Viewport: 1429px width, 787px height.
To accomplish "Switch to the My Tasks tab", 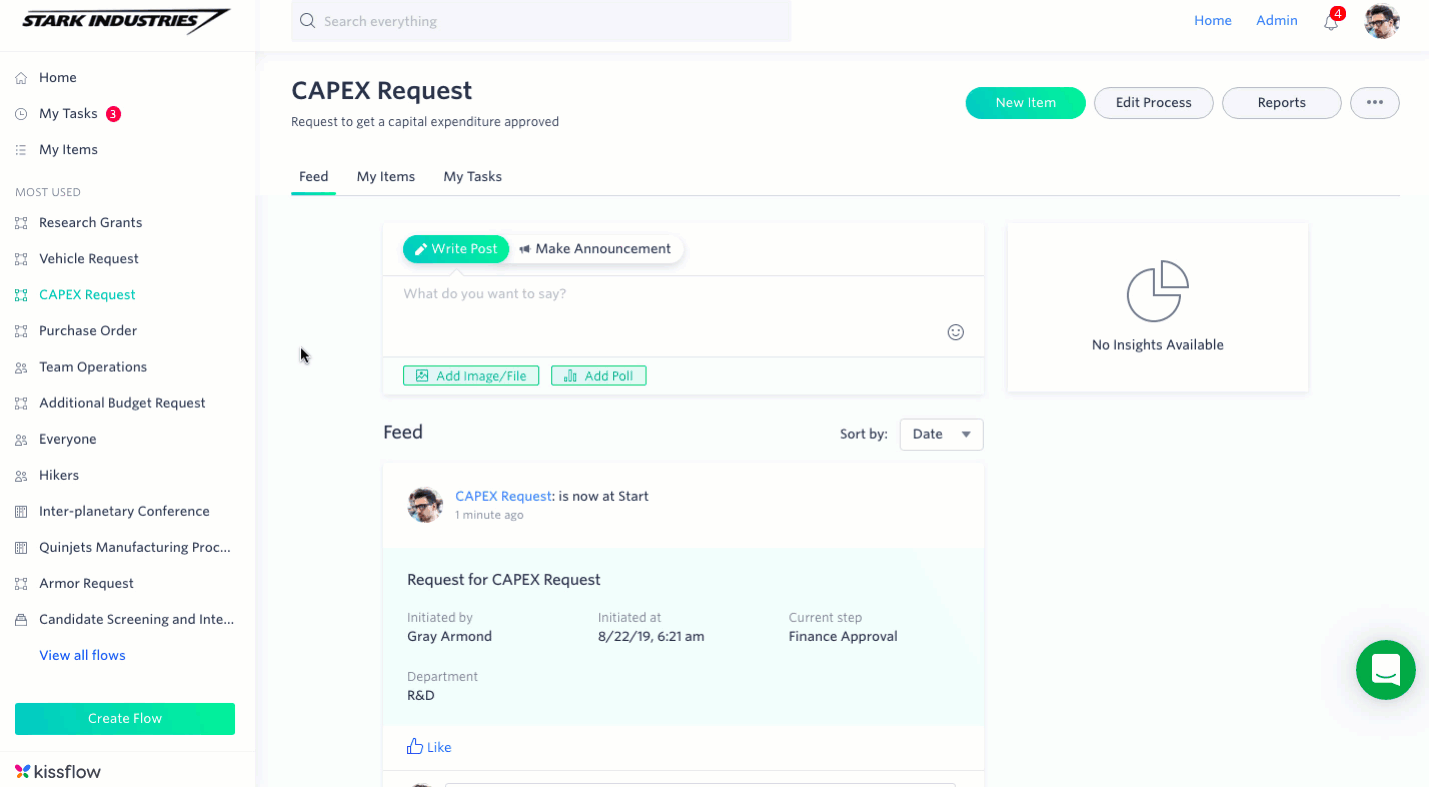I will coord(473,176).
